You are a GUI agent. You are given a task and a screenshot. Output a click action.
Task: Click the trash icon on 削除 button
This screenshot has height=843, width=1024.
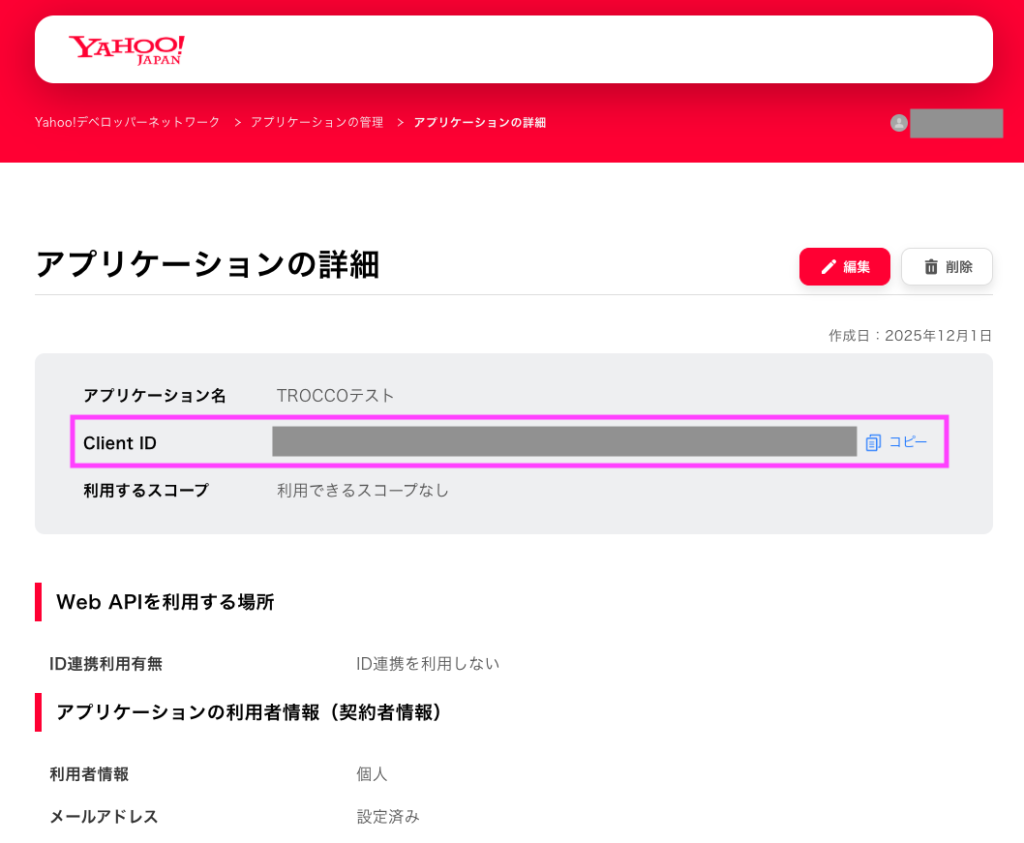(931, 267)
